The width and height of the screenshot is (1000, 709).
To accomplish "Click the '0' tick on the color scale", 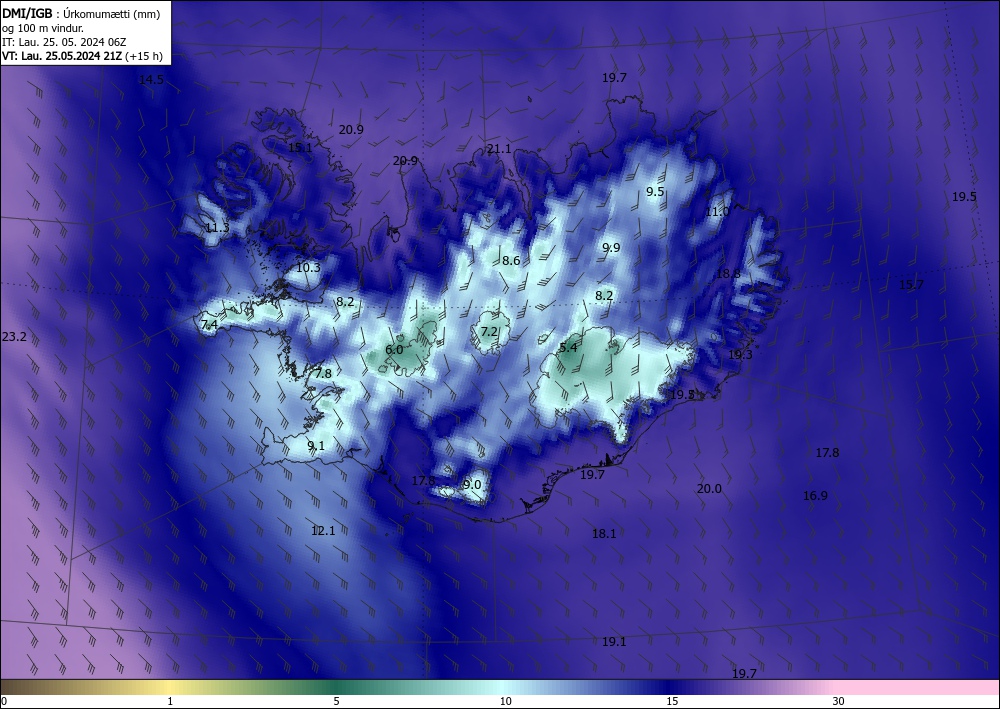I will click(x=4, y=701).
